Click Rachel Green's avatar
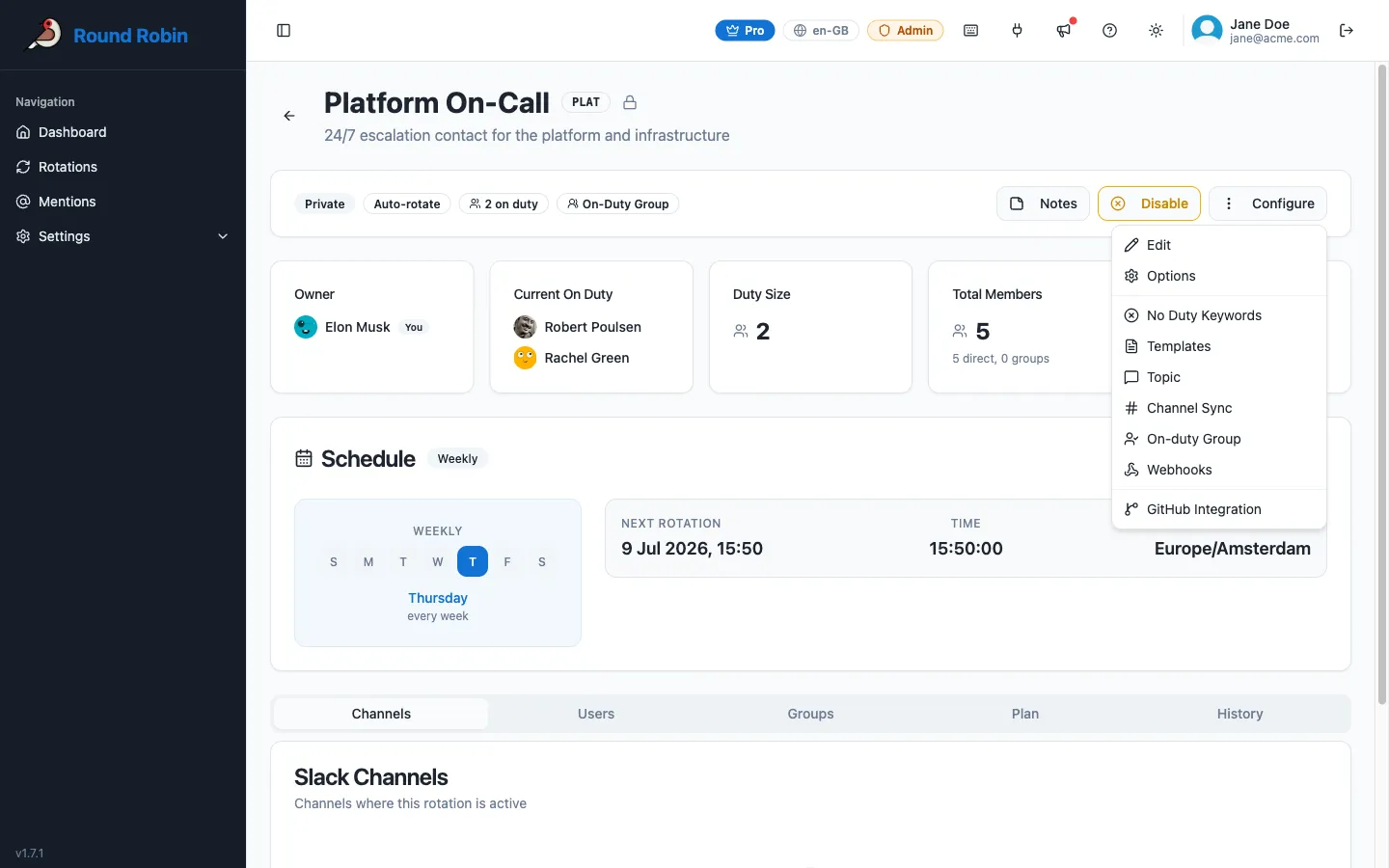The image size is (1389, 868). (x=525, y=358)
